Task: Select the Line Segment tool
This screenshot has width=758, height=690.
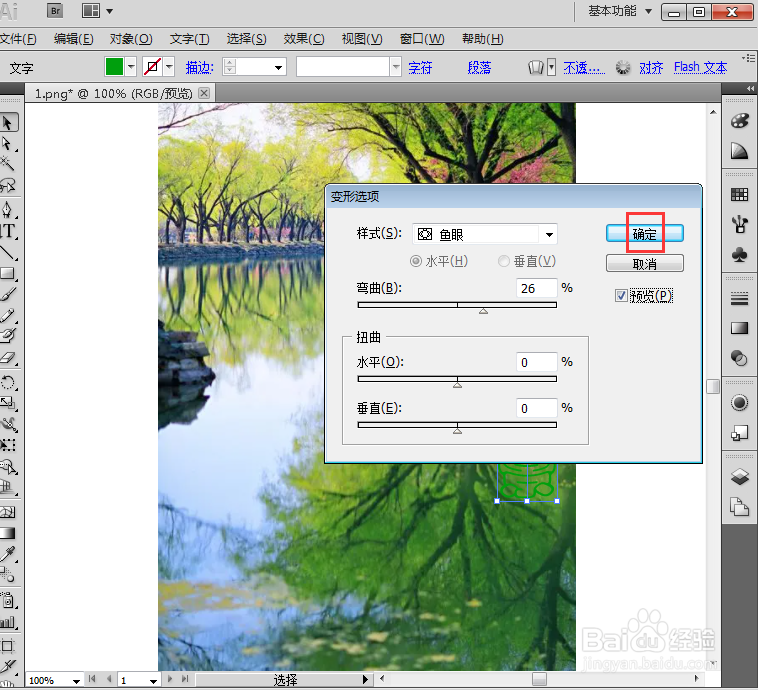Action: (7, 252)
